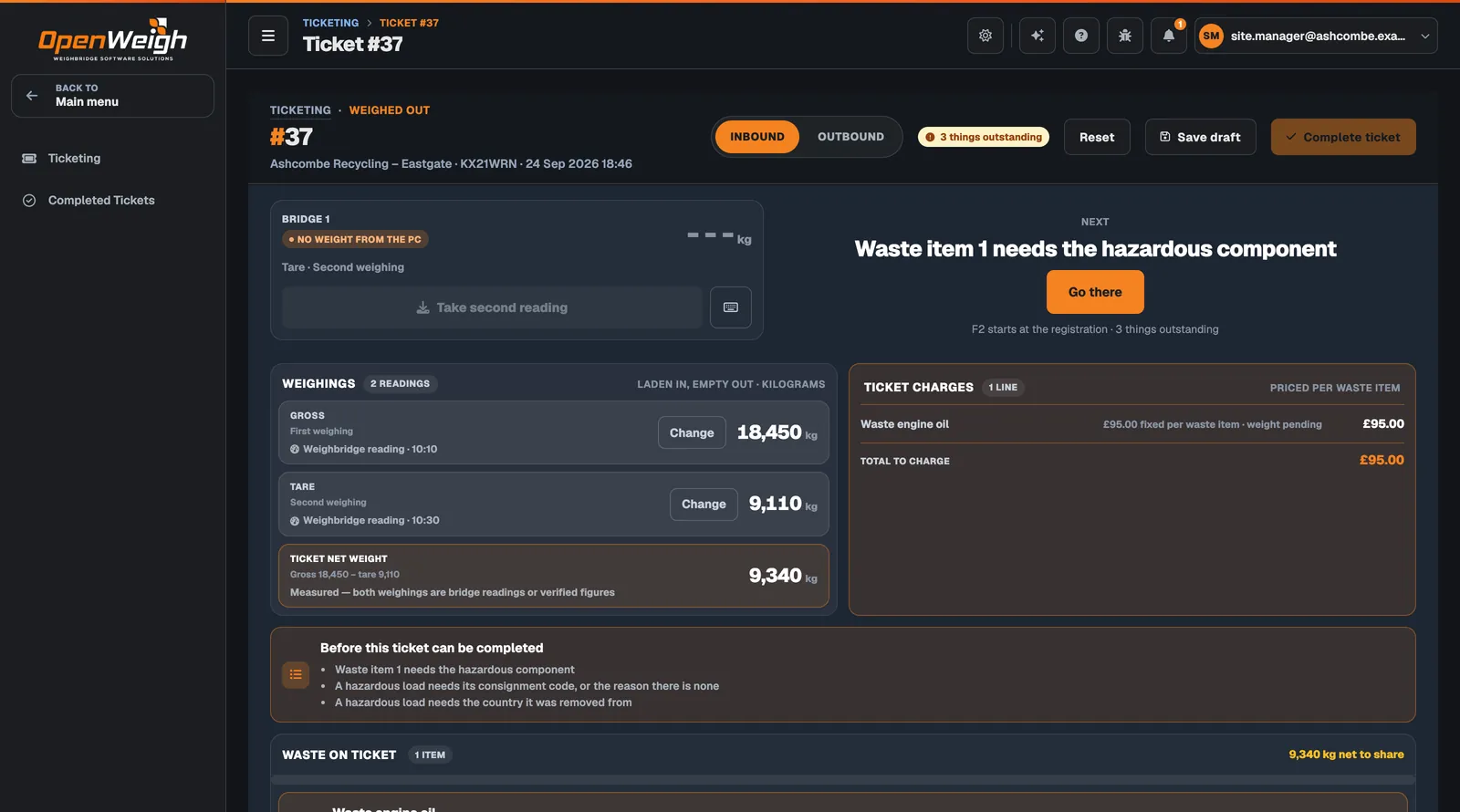This screenshot has height=812, width=1460.
Task: Click 'Waste item 1 needs the hazardous component' bullet
Action: [x=454, y=670]
